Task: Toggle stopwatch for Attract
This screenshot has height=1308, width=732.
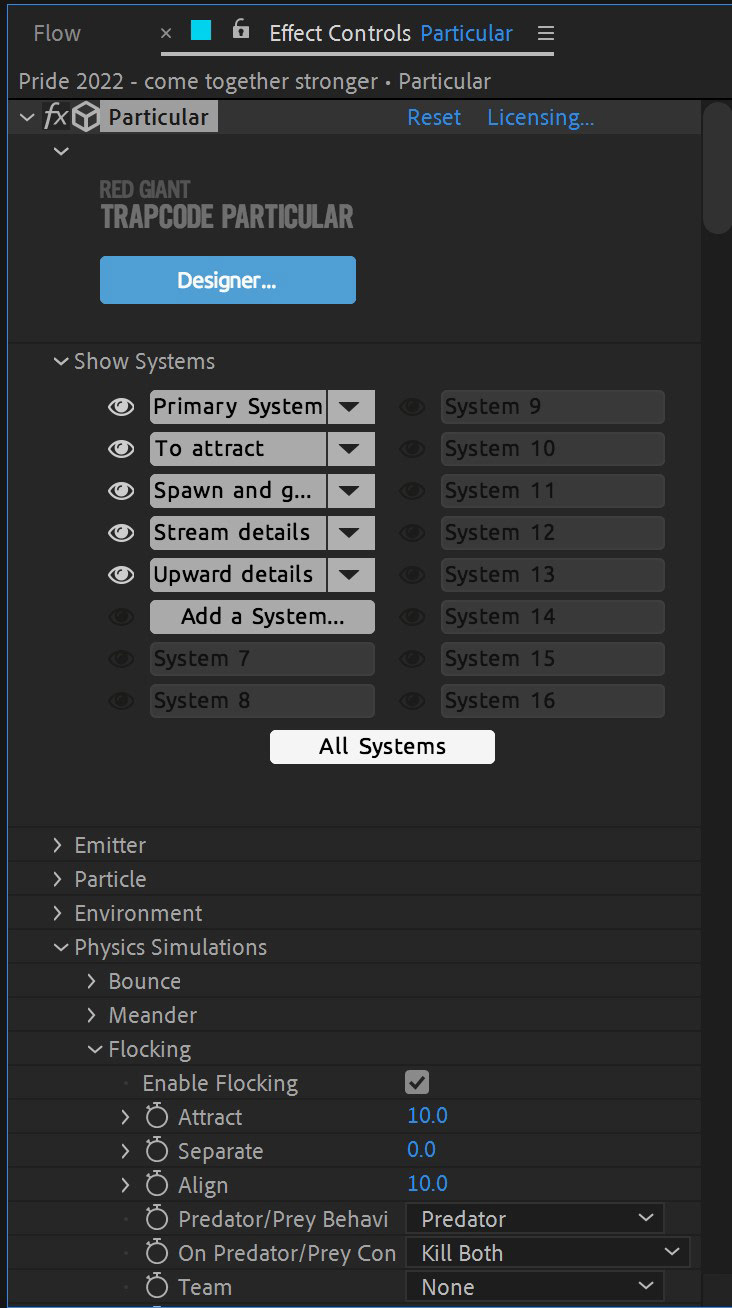Action: click(157, 1117)
